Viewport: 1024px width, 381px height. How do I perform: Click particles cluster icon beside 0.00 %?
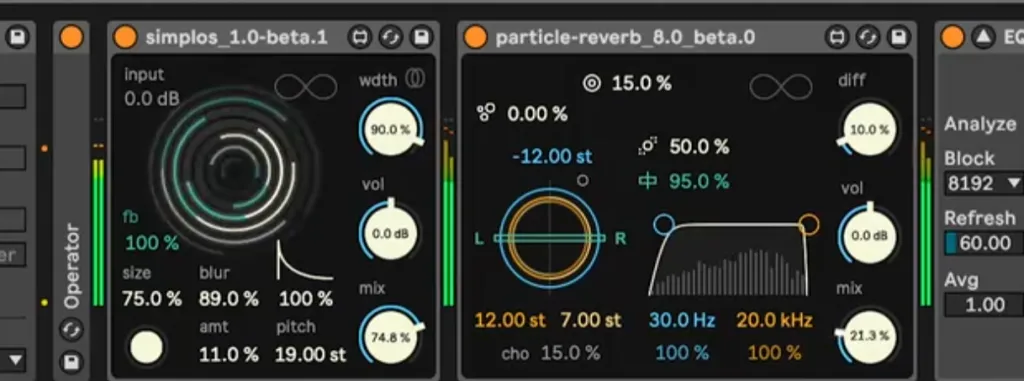click(x=485, y=113)
